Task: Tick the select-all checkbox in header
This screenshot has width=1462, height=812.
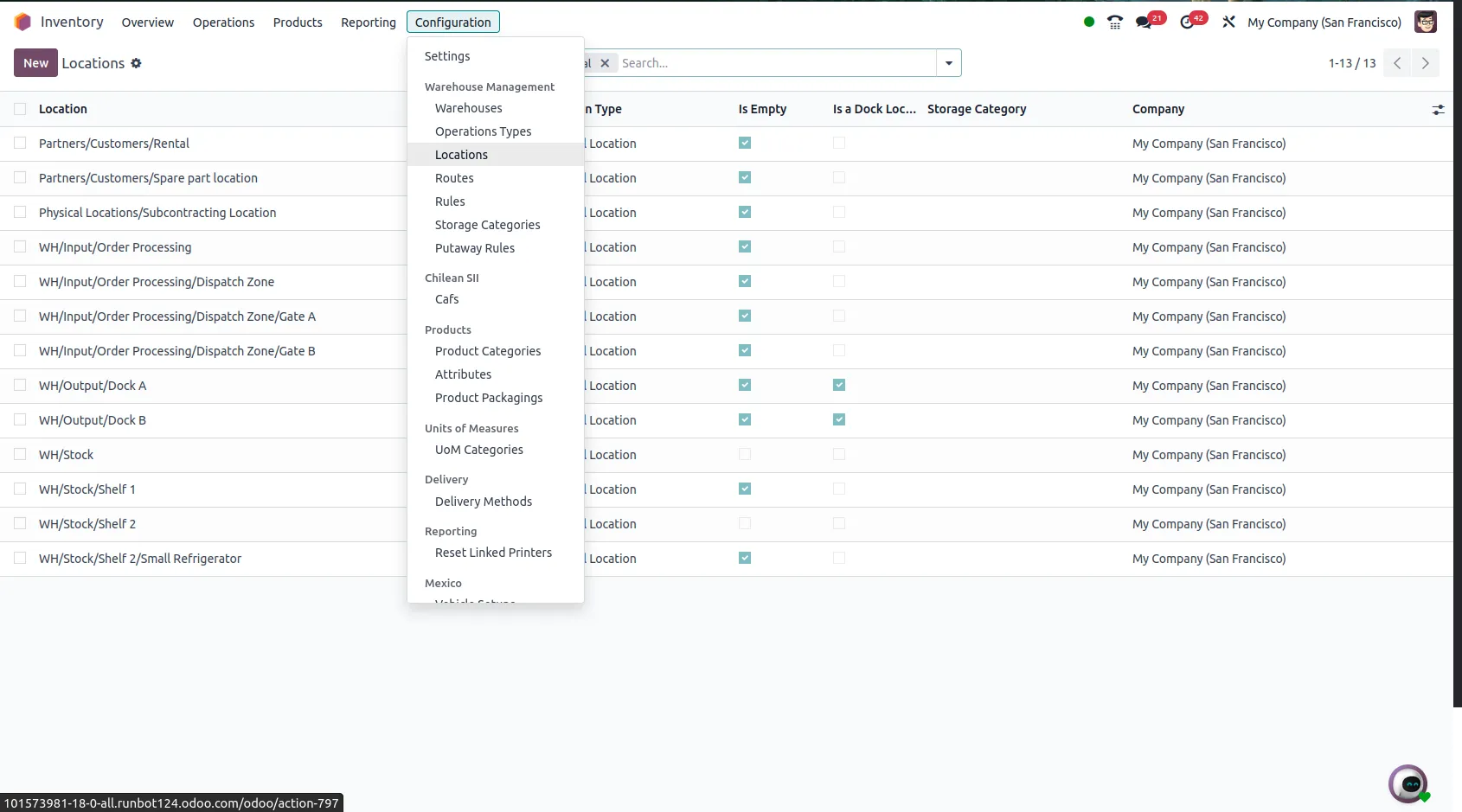Action: tap(20, 109)
